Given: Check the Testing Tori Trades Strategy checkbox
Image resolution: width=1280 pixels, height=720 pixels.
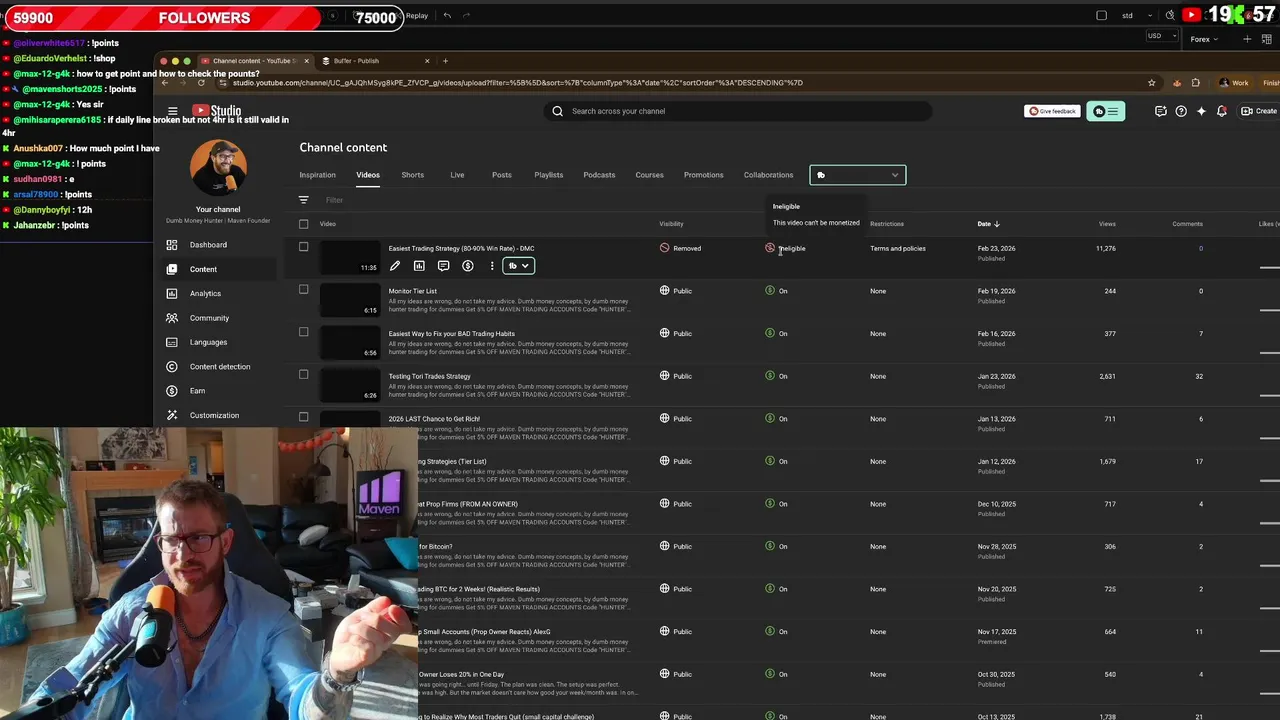Looking at the screenshot, I should pos(304,375).
